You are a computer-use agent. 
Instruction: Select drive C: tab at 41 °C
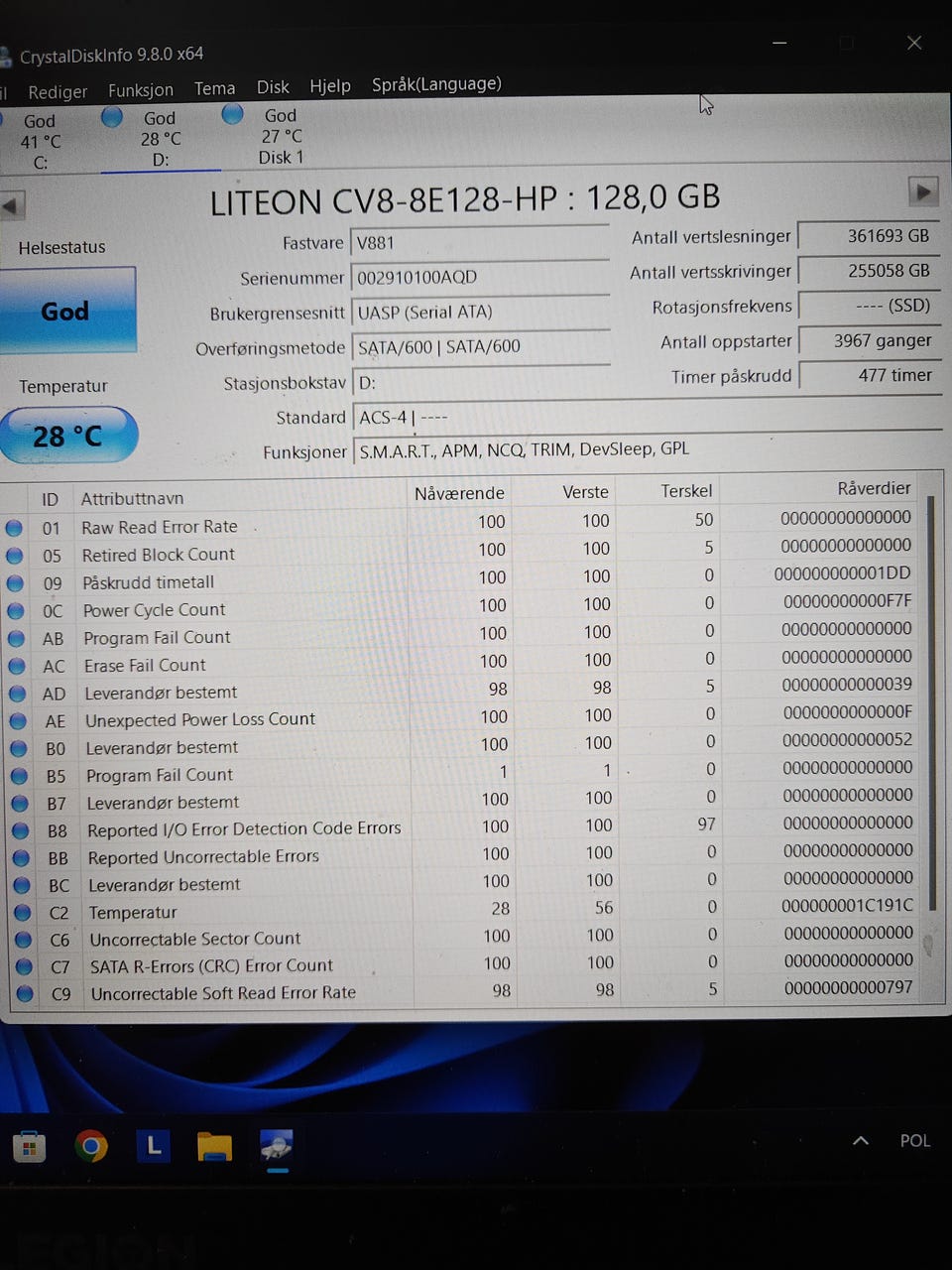(40, 142)
